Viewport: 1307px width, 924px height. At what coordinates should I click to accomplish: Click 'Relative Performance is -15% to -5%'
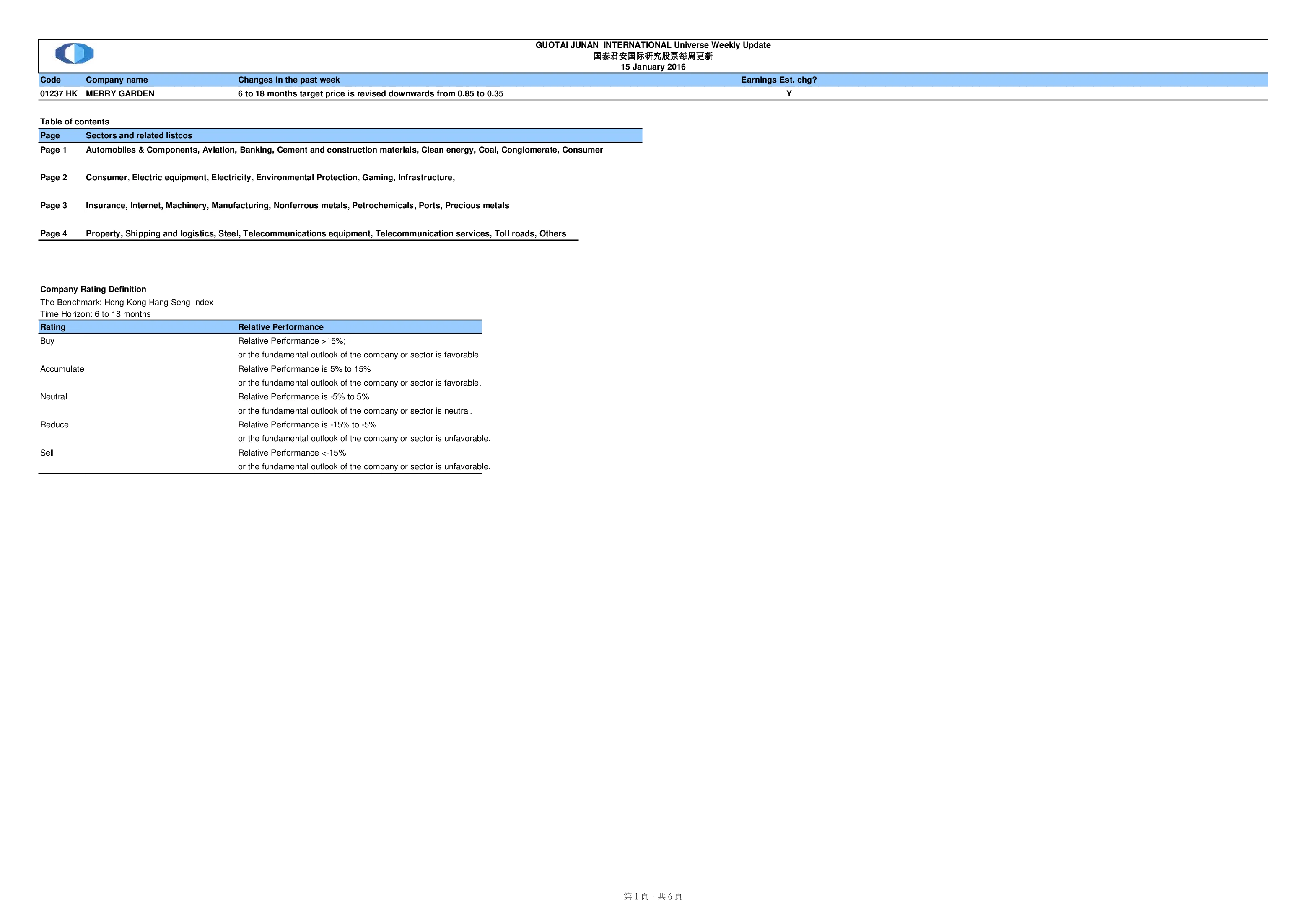307,424
